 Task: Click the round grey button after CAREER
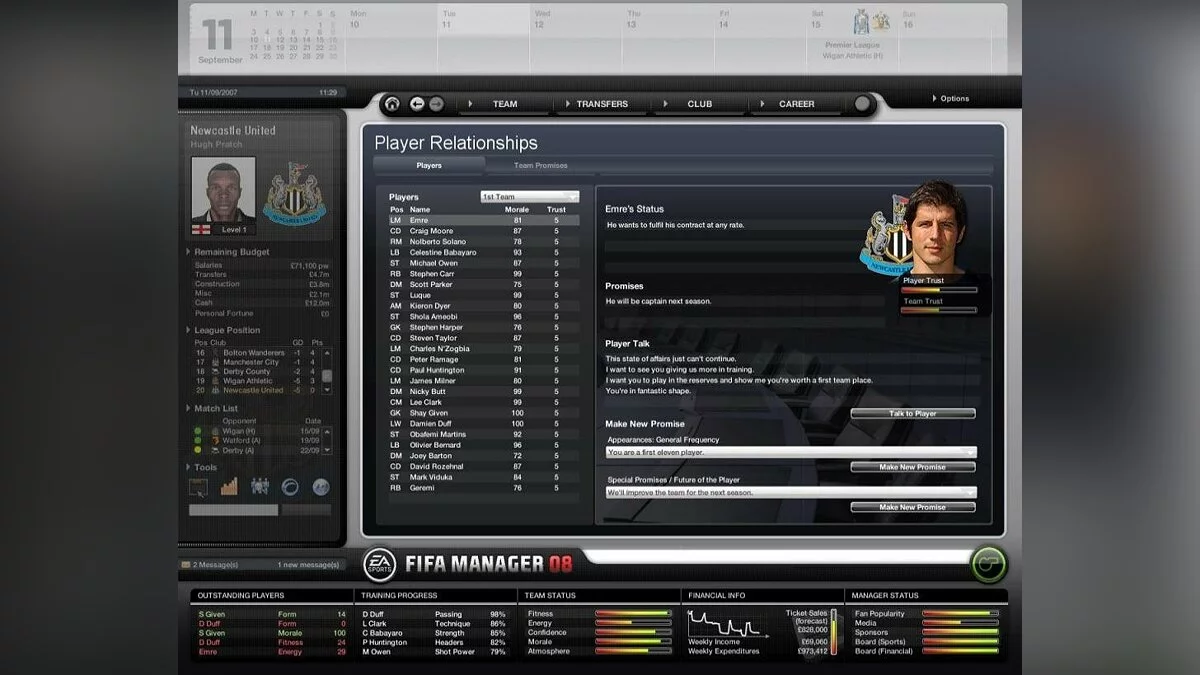pos(862,104)
